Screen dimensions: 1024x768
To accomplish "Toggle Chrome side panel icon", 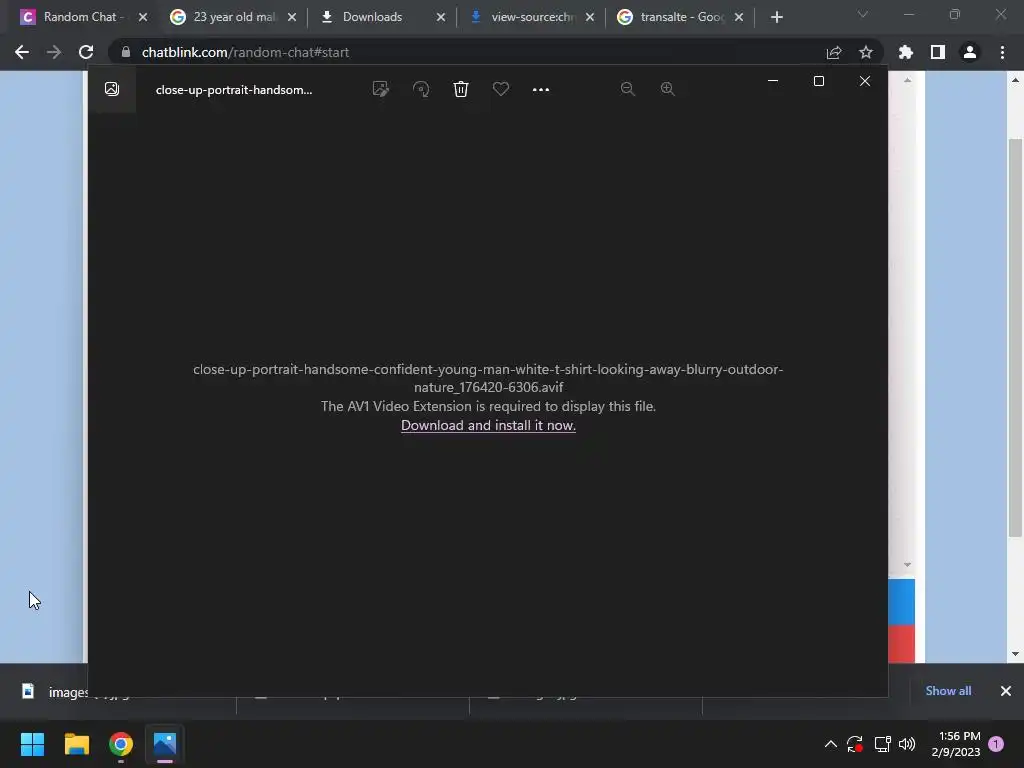I will (x=938, y=52).
